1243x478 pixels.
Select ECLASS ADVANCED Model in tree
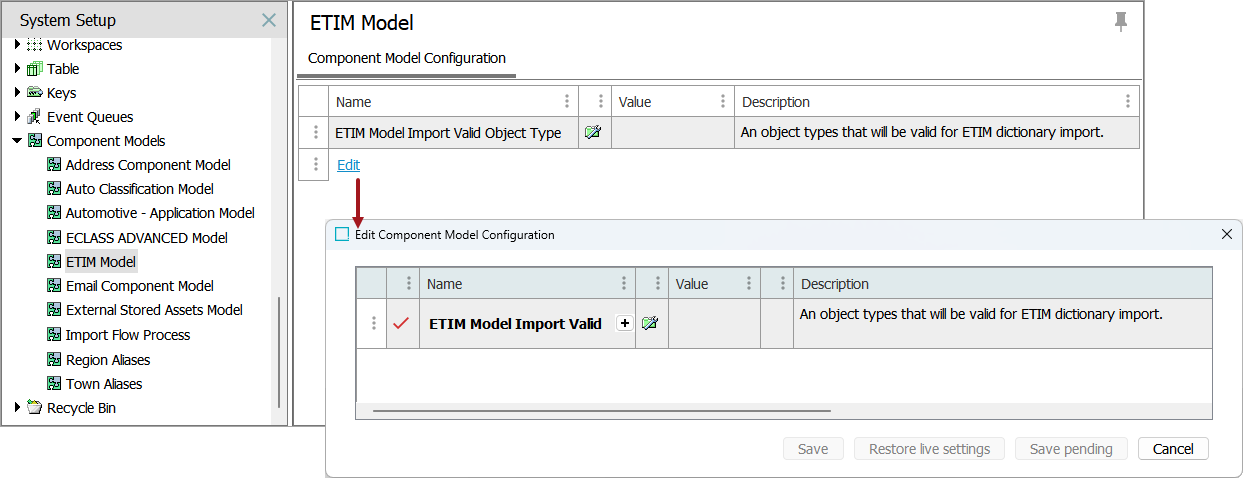coord(146,238)
